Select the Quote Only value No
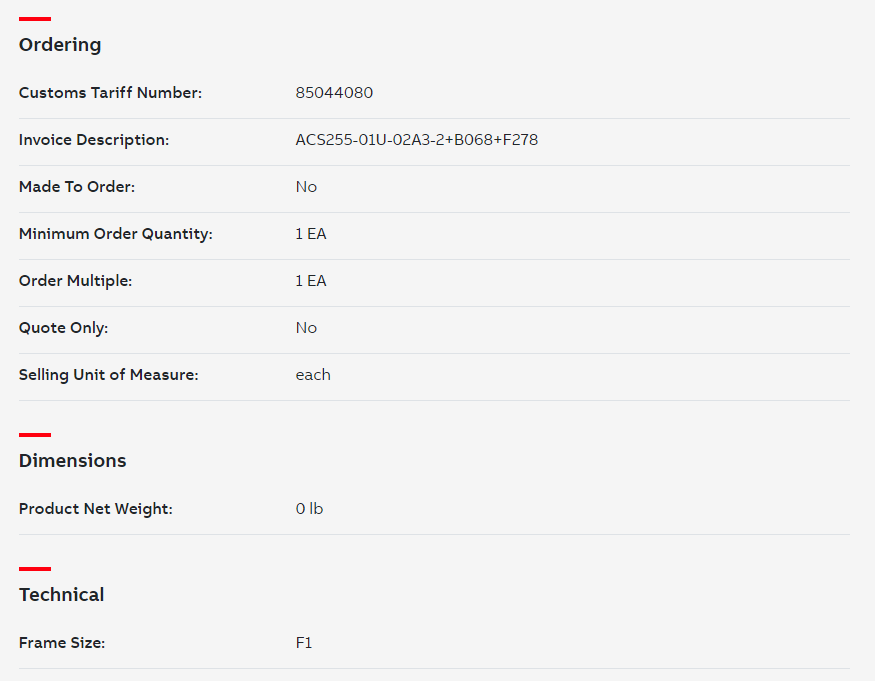 tap(306, 328)
